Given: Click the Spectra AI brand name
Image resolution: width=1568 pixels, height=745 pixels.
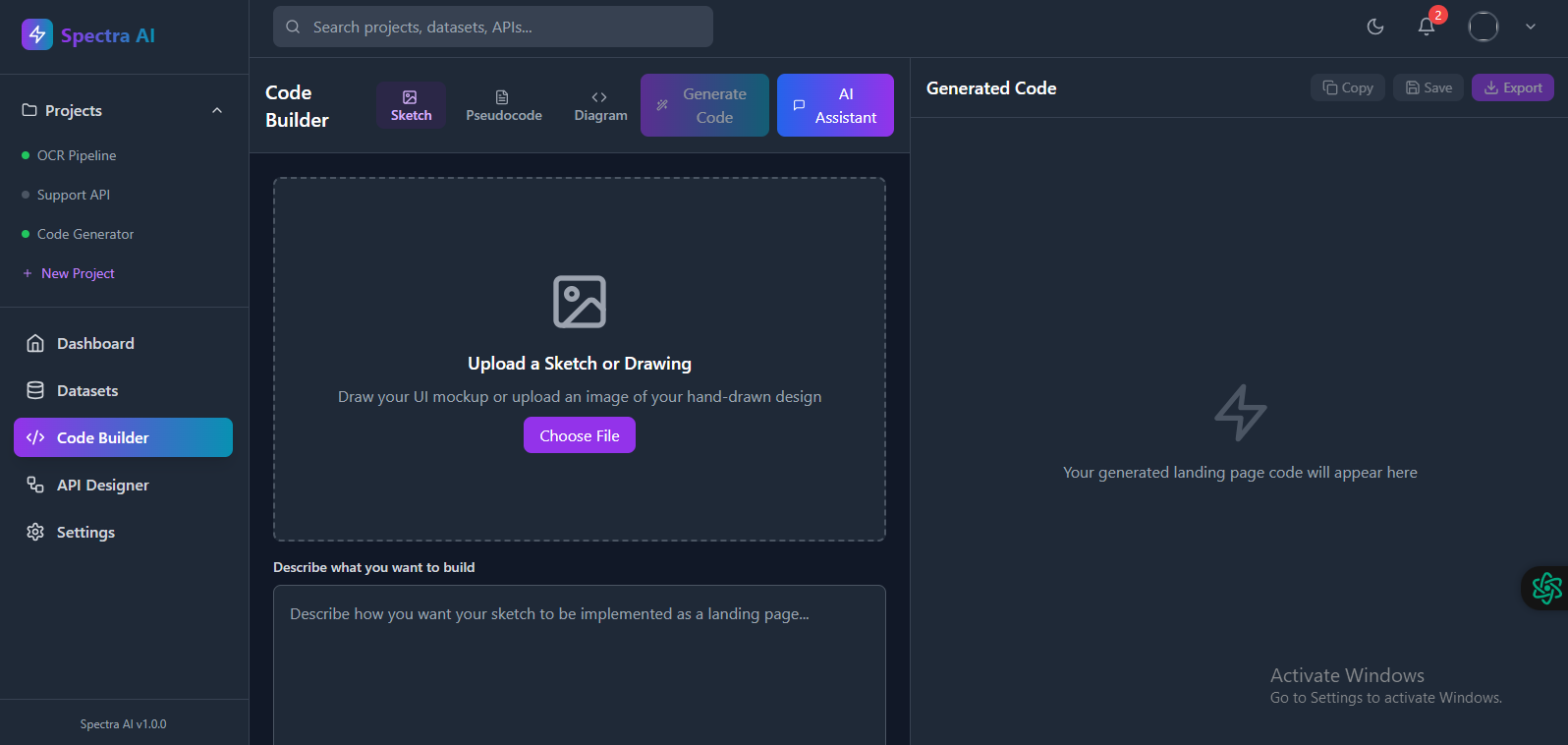Looking at the screenshot, I should point(108,35).
